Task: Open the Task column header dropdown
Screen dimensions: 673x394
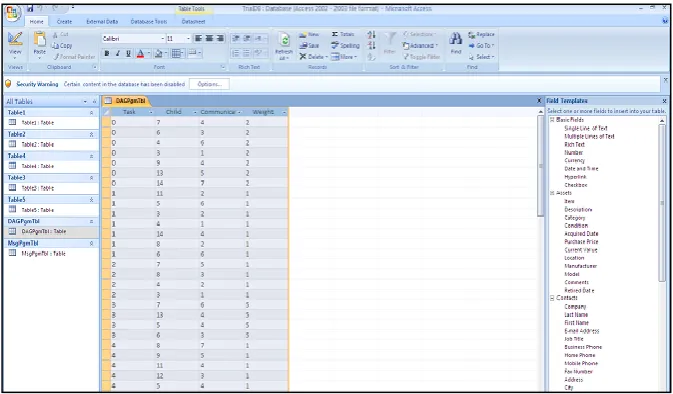Action: (x=151, y=112)
